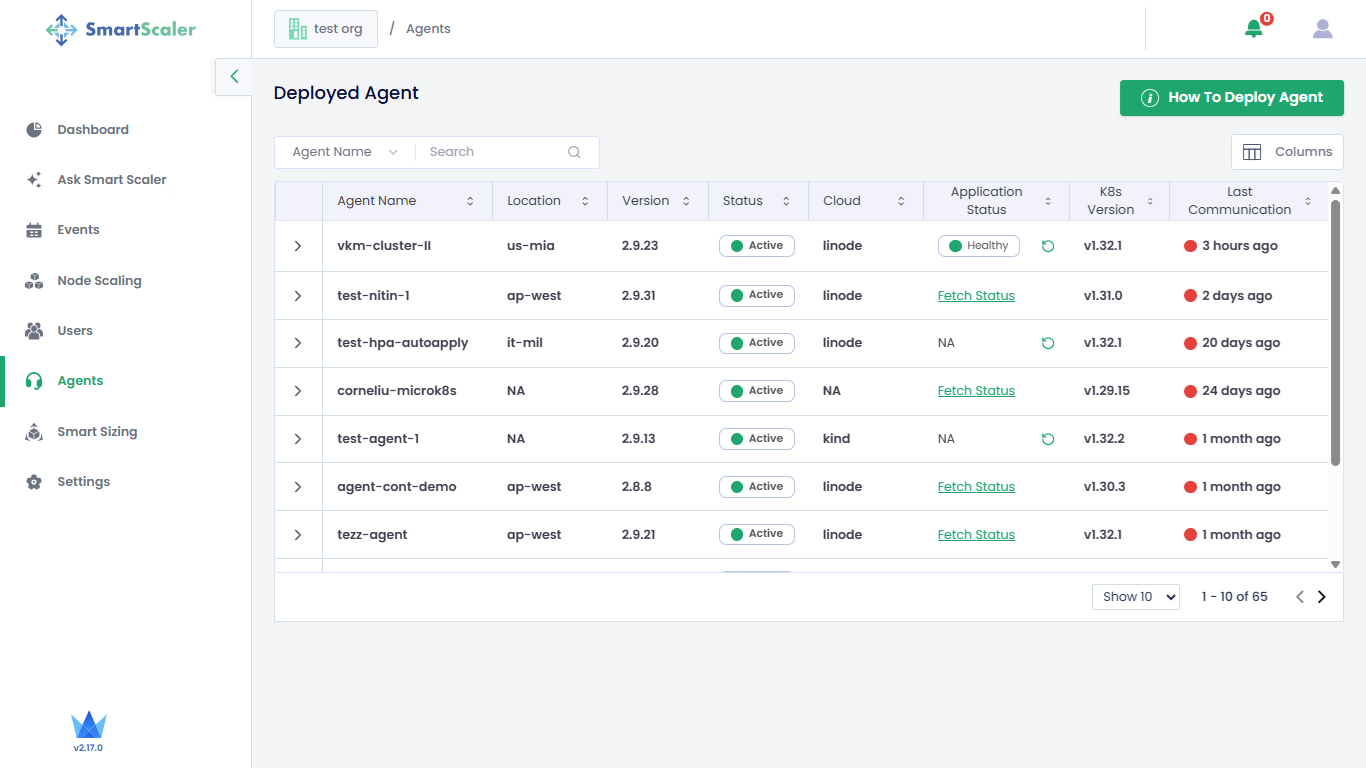Collapse the sidebar with the arrow icon
1366x768 pixels.
point(234,76)
